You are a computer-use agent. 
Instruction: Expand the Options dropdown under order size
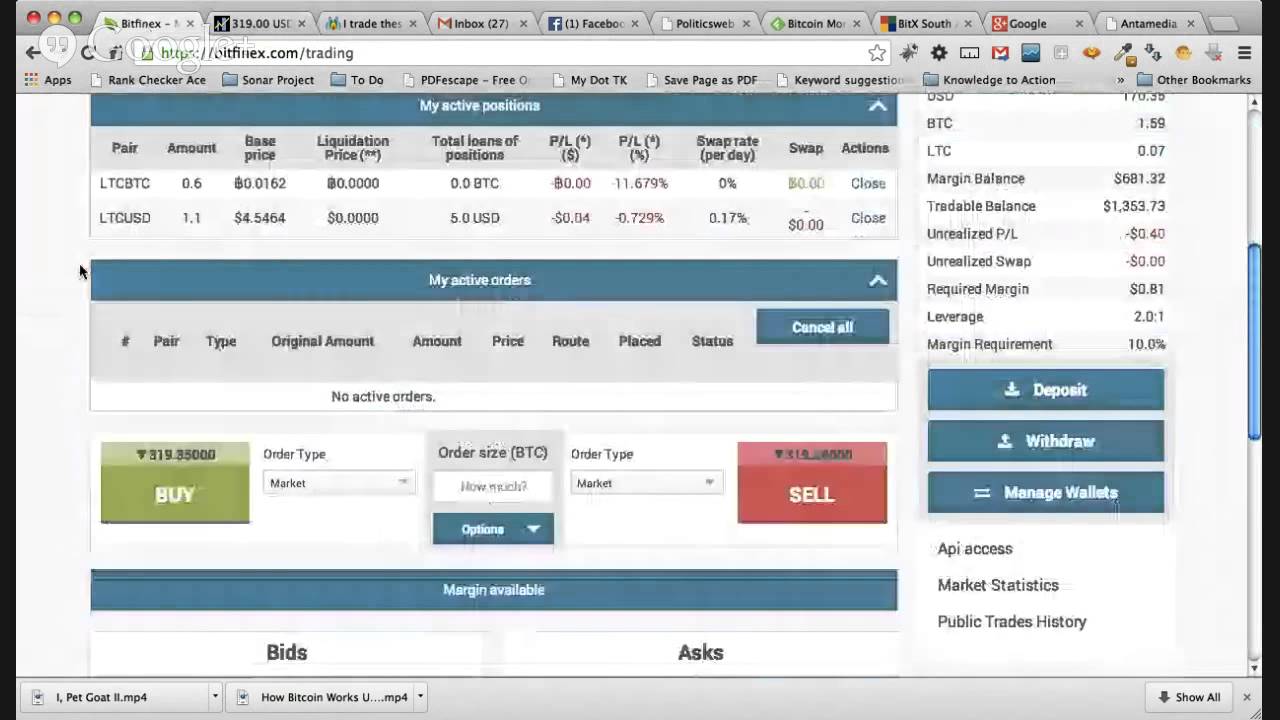click(493, 529)
